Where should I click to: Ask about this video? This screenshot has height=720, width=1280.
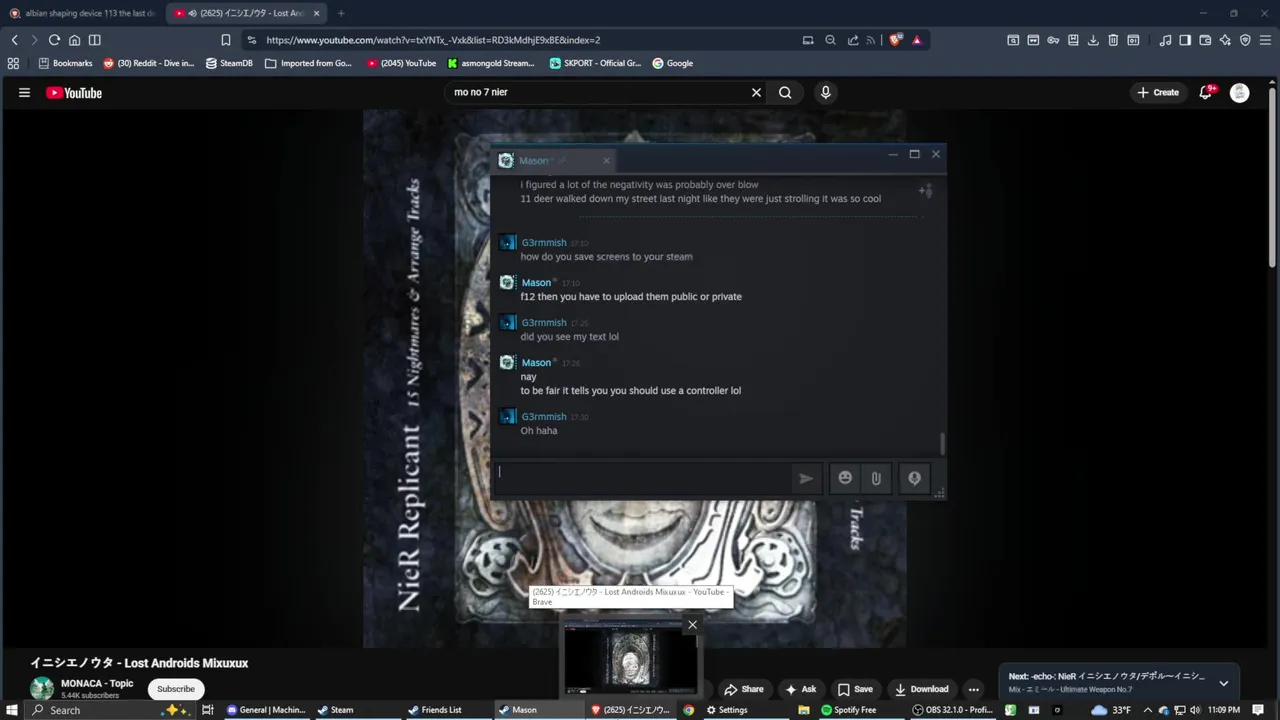pyautogui.click(x=800, y=689)
